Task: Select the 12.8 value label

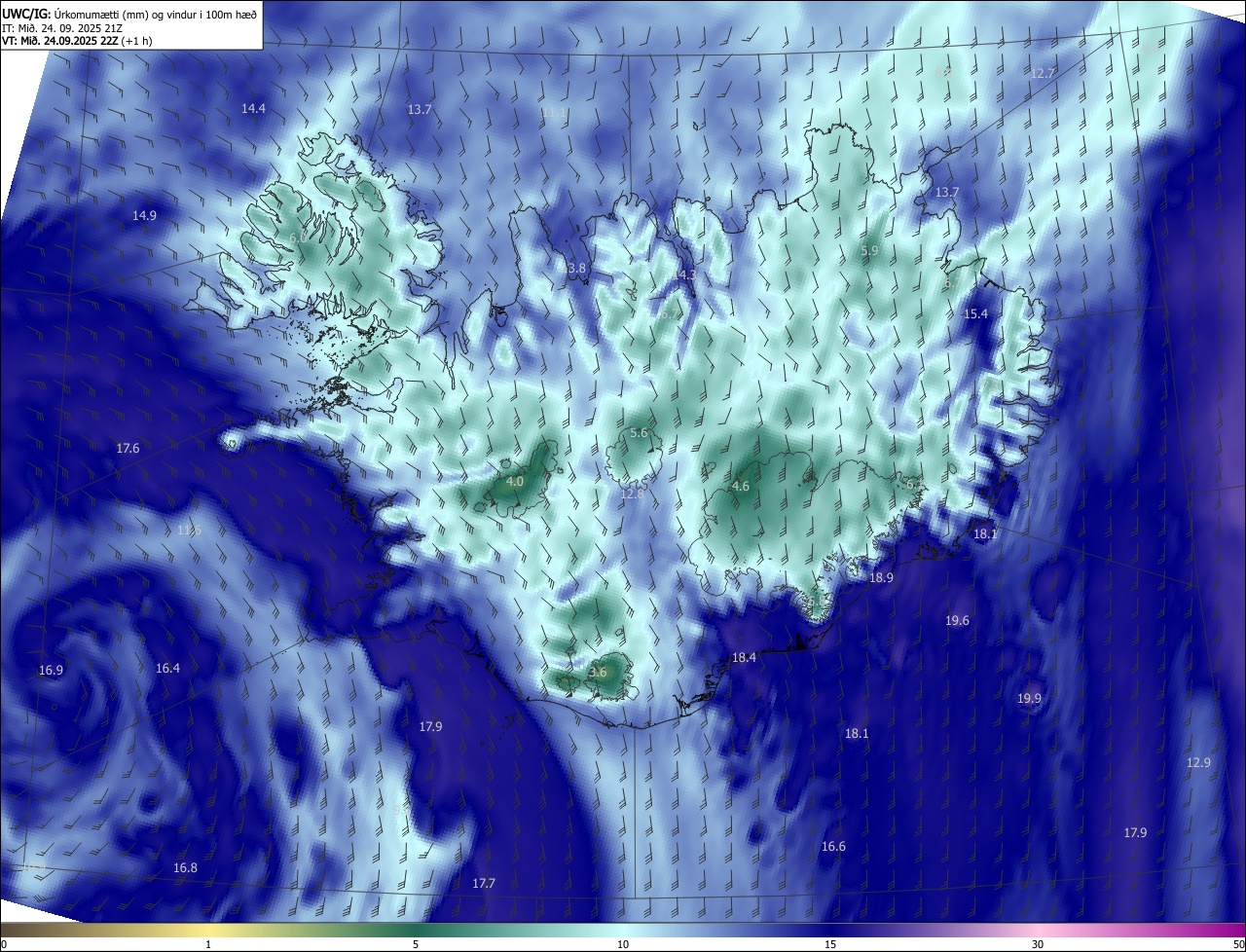Action: click(633, 494)
